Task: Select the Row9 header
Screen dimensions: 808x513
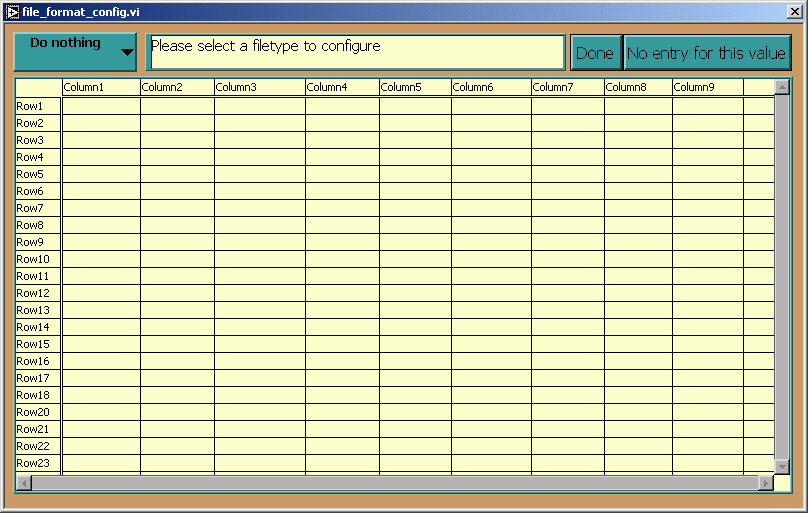Action: [x=38, y=242]
